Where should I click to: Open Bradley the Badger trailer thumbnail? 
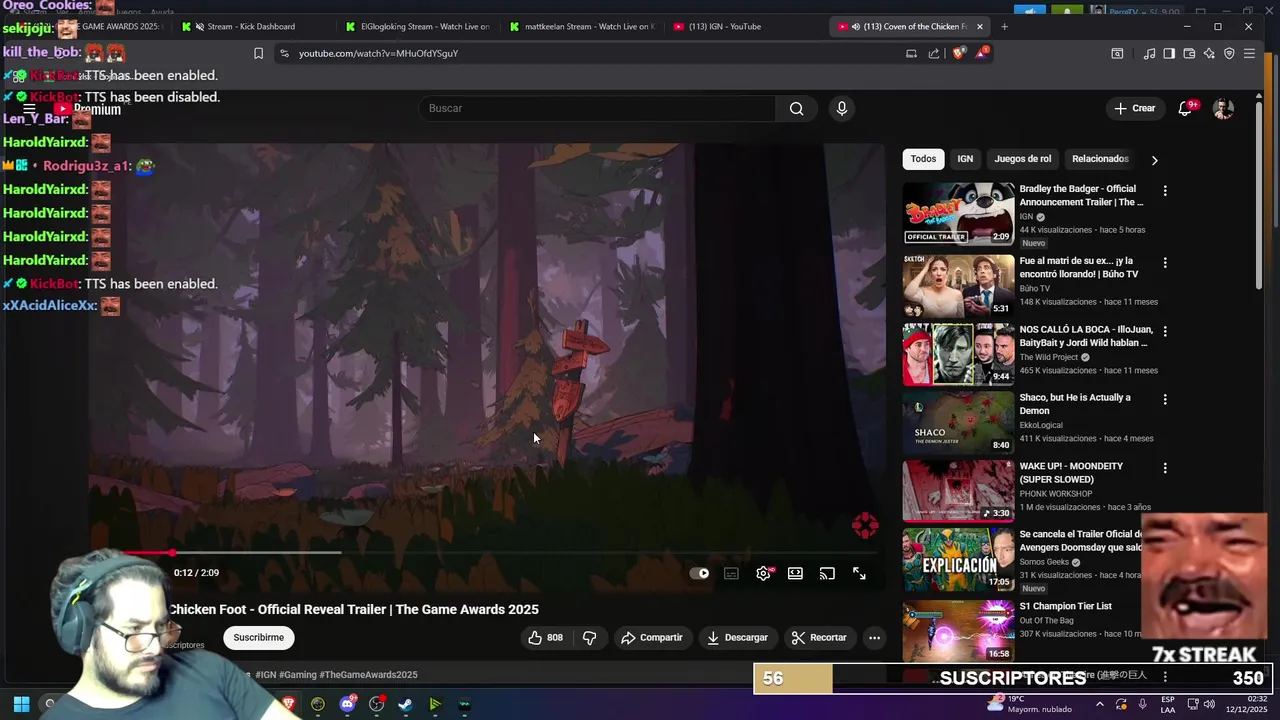point(958,213)
